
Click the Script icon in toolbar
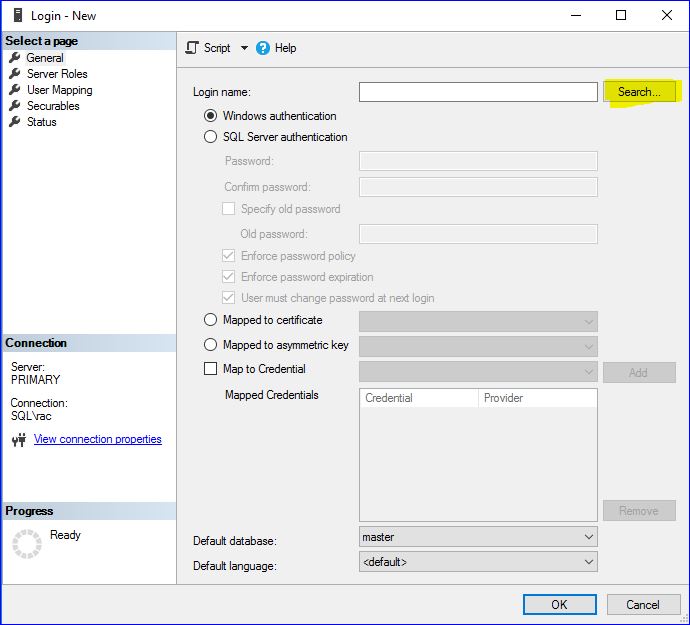pos(193,48)
